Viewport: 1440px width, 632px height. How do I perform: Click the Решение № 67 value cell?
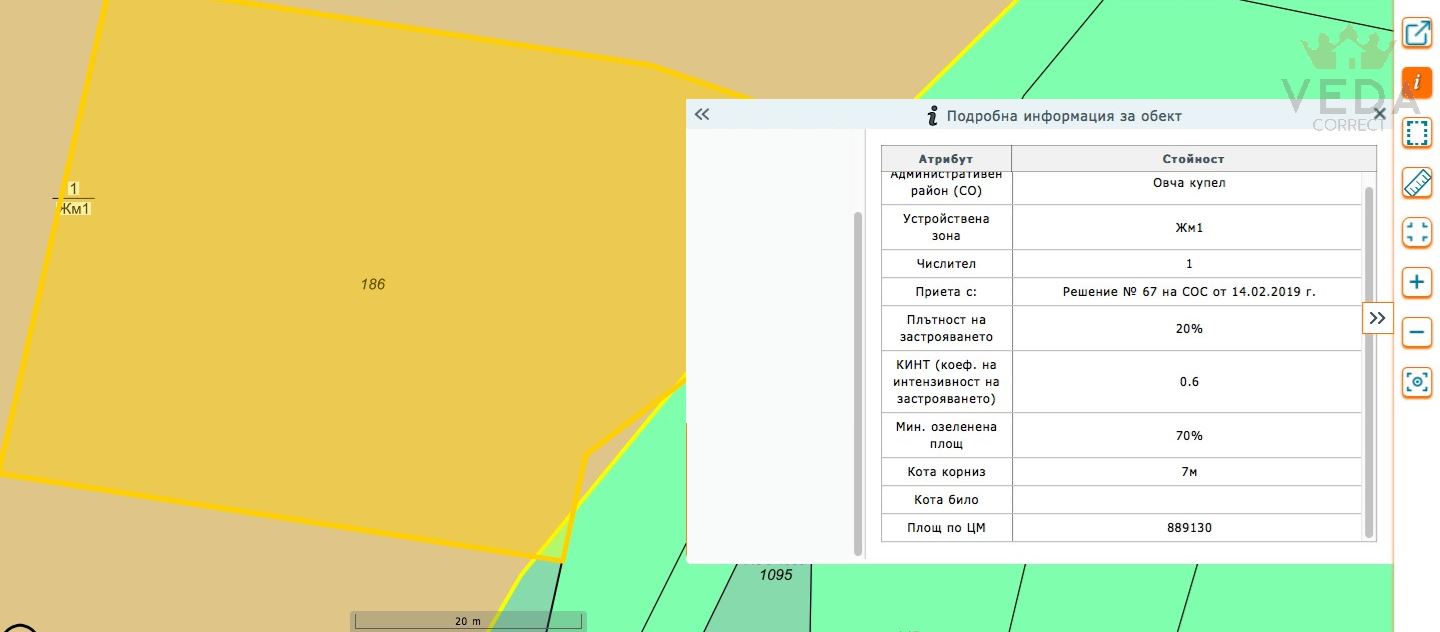pyautogui.click(x=1188, y=292)
